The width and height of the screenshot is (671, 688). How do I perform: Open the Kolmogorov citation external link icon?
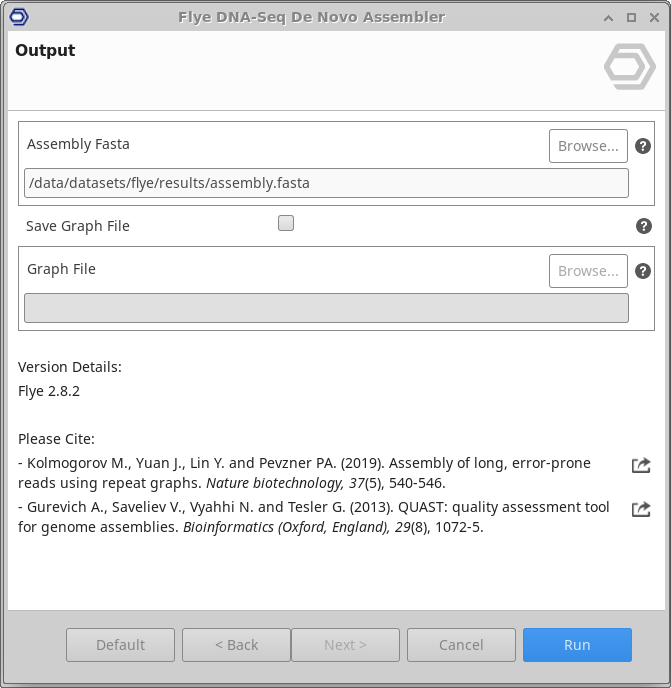tap(641, 465)
